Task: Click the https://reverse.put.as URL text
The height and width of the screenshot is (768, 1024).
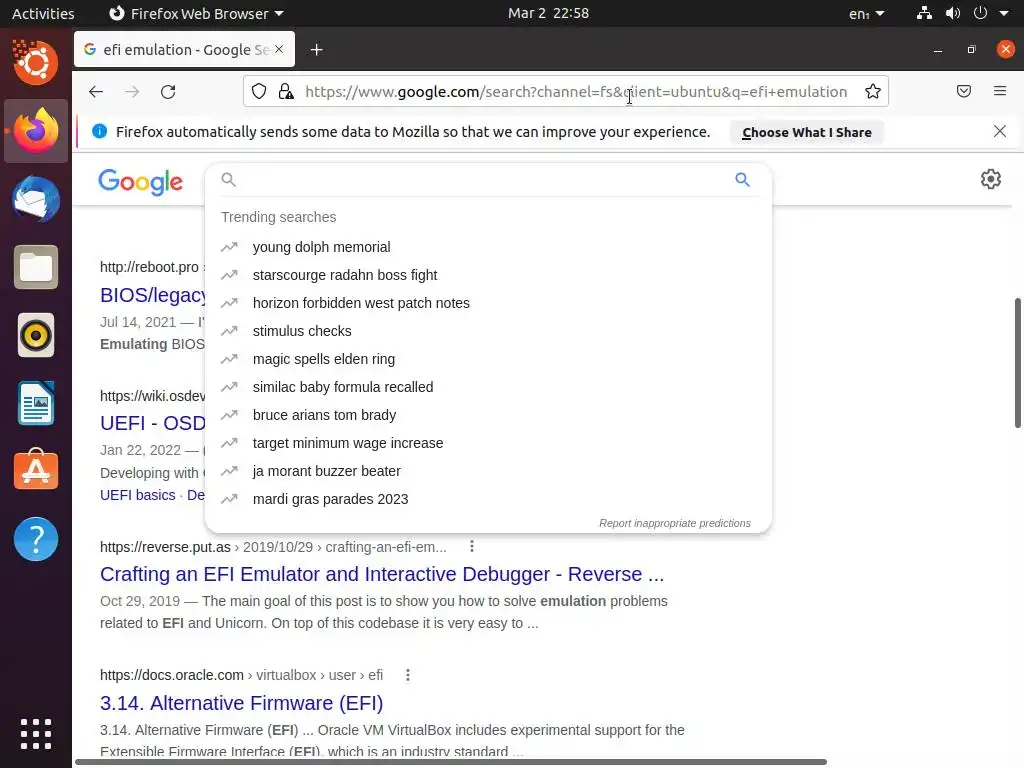Action: (x=165, y=547)
